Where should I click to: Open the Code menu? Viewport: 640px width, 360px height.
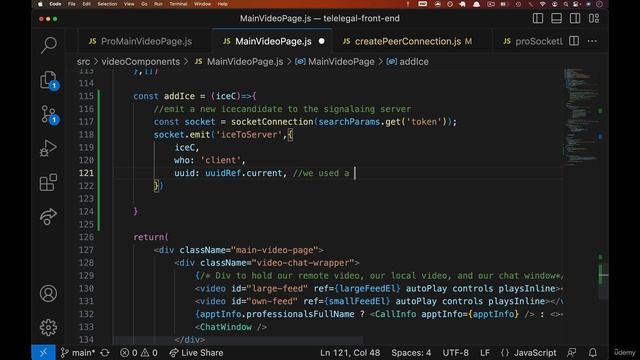point(55,4)
